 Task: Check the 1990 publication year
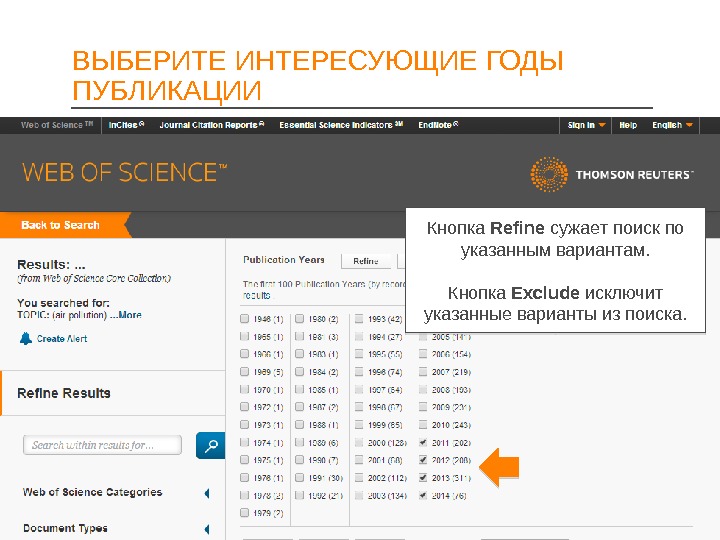(299, 460)
